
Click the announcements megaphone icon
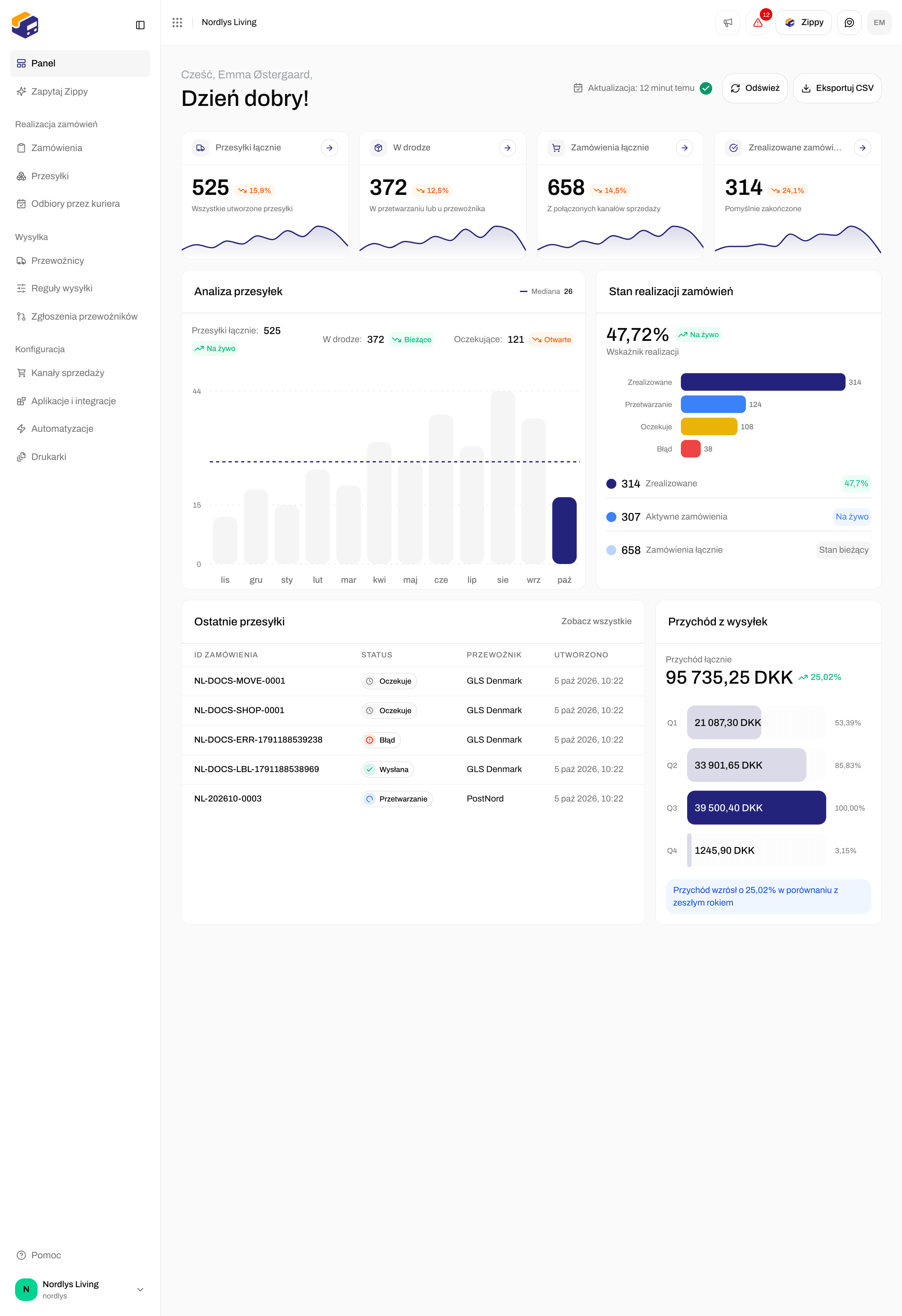(x=728, y=23)
